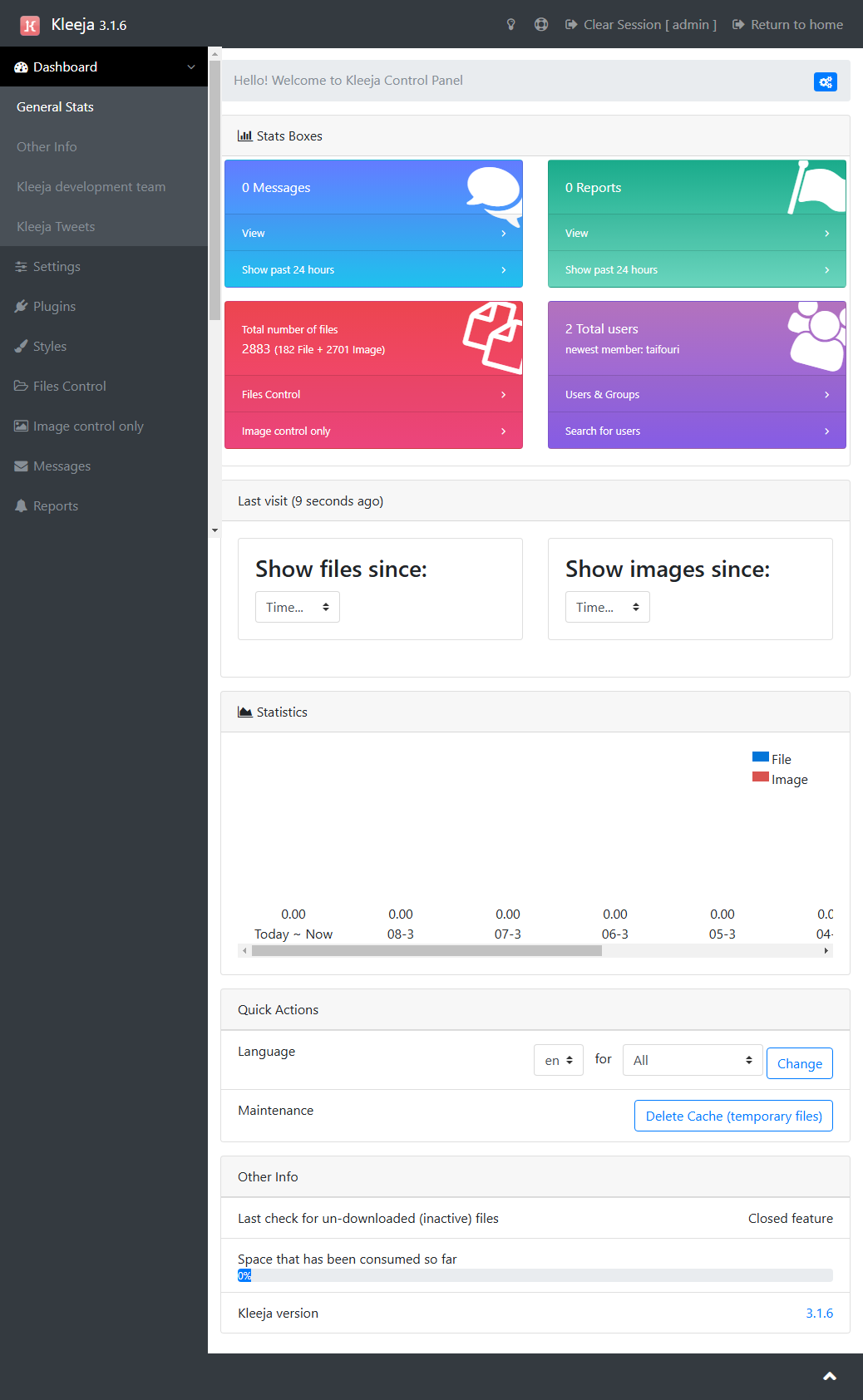This screenshot has height=1400, width=863.
Task: Select Other Info in sidebar
Action: tap(104, 146)
